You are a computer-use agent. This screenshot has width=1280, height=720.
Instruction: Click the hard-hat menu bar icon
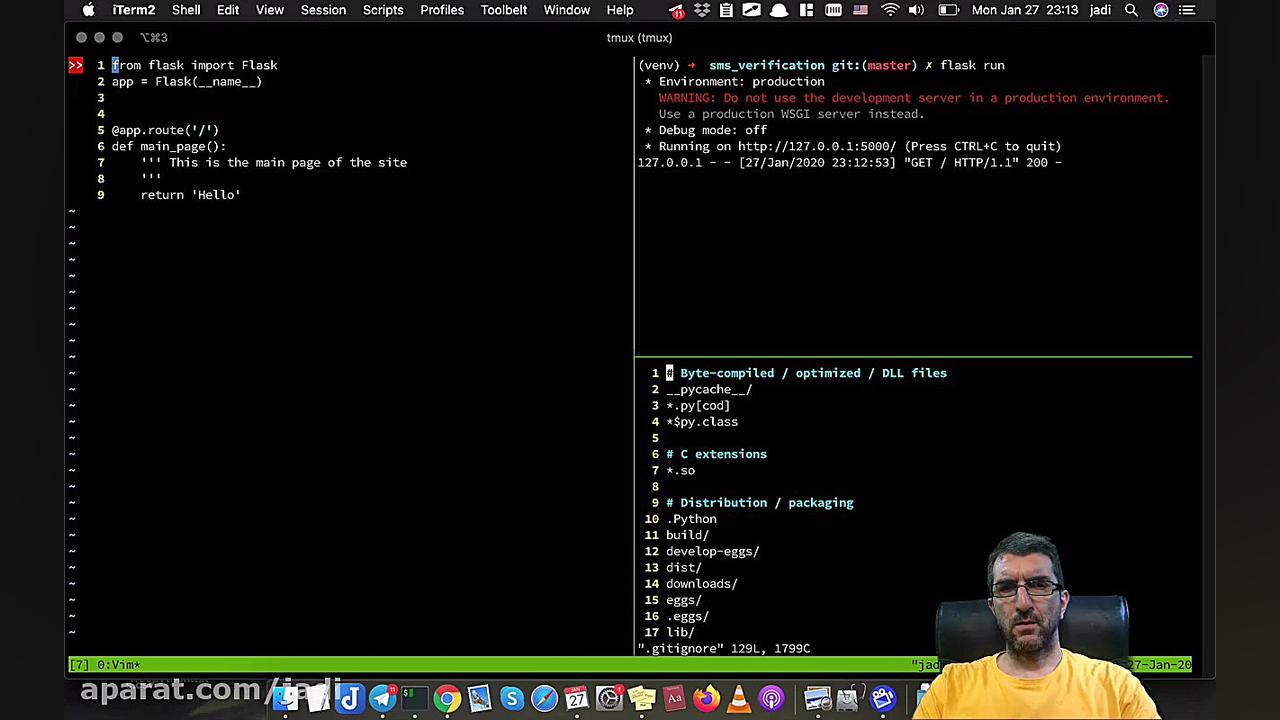[778, 10]
